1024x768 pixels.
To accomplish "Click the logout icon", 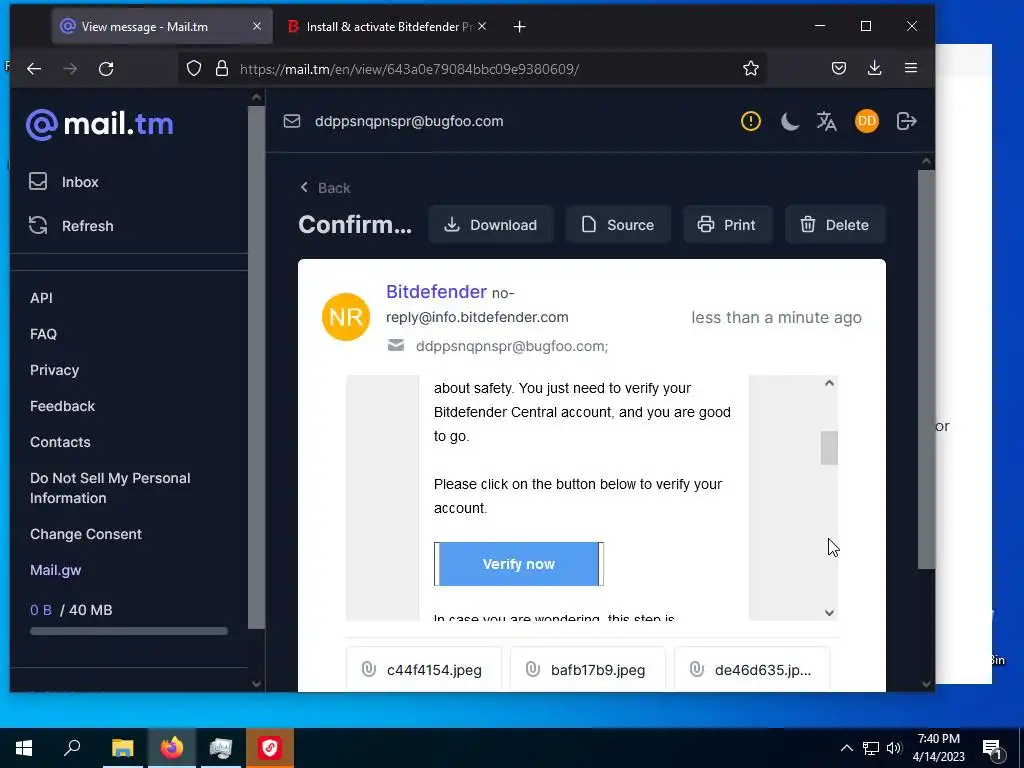I will [x=906, y=121].
